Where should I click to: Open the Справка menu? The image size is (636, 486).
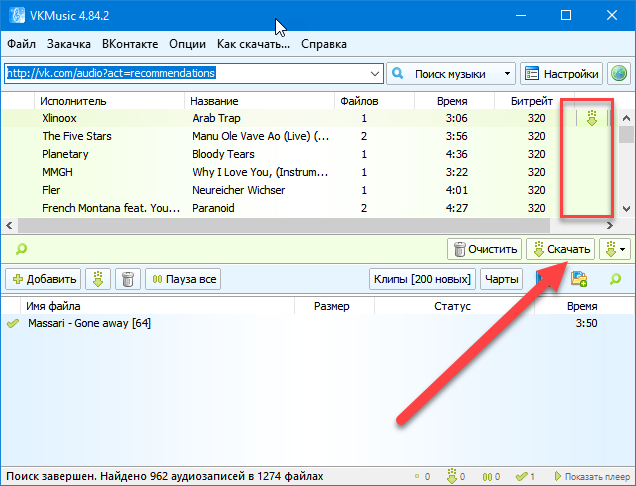[324, 44]
